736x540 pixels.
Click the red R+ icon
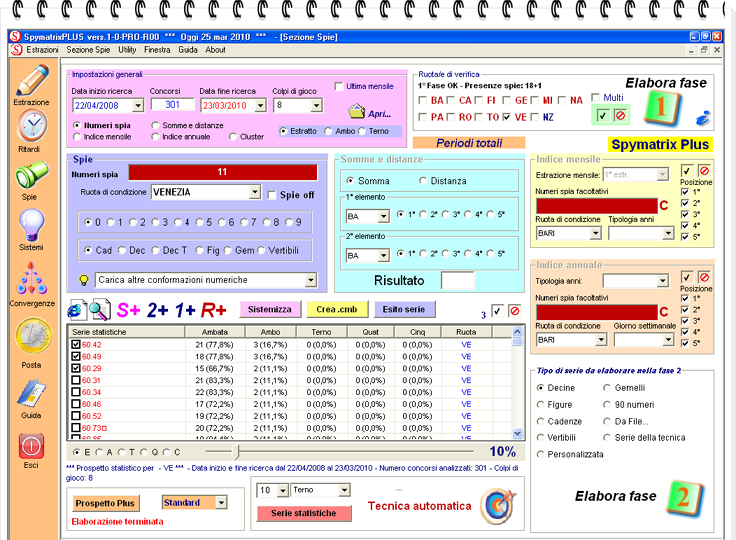tap(214, 310)
